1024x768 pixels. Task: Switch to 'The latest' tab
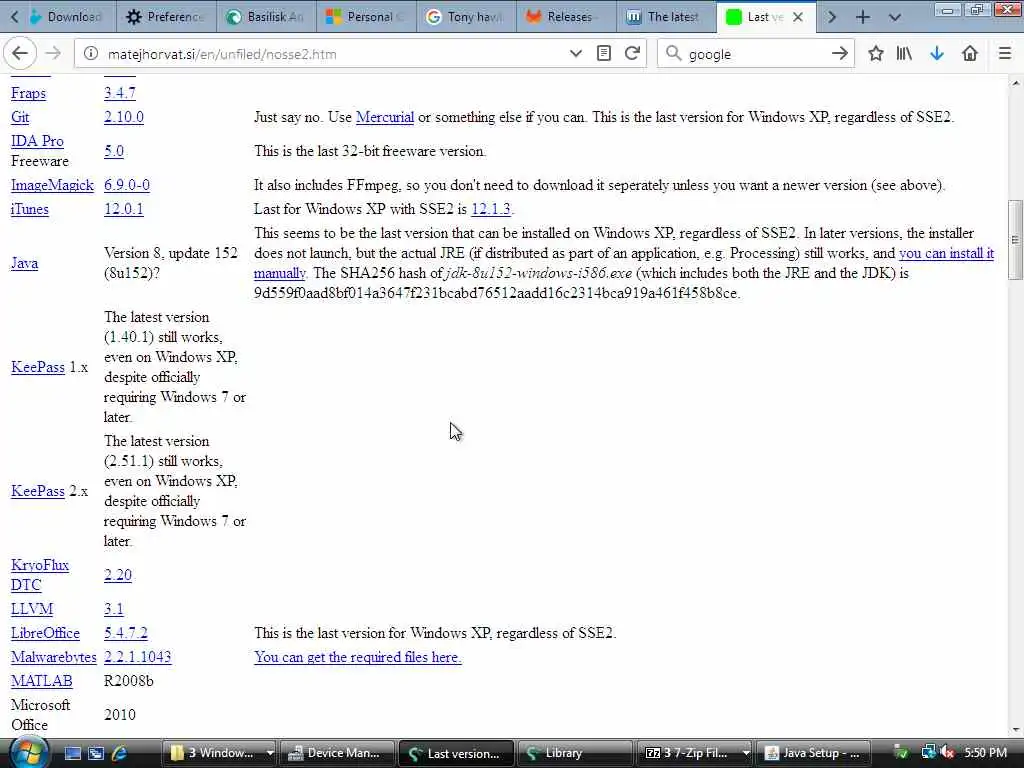pyautogui.click(x=666, y=17)
